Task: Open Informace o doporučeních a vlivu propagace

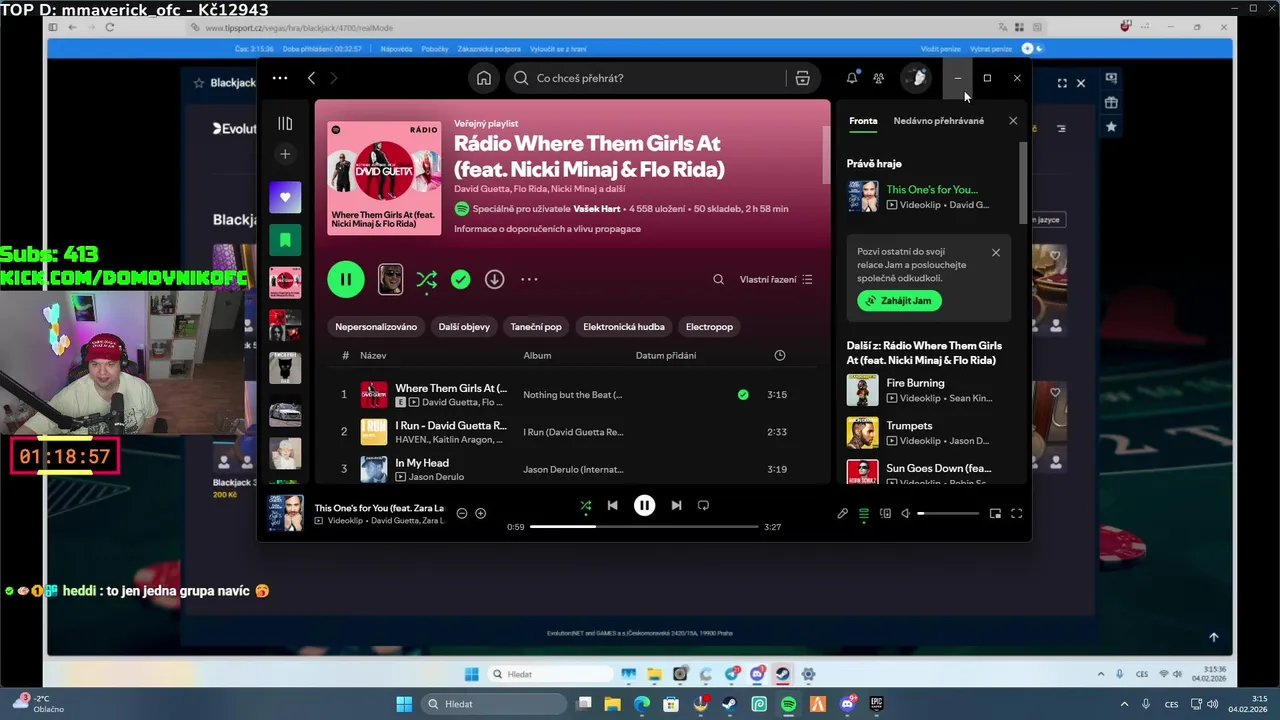Action: coord(547,229)
